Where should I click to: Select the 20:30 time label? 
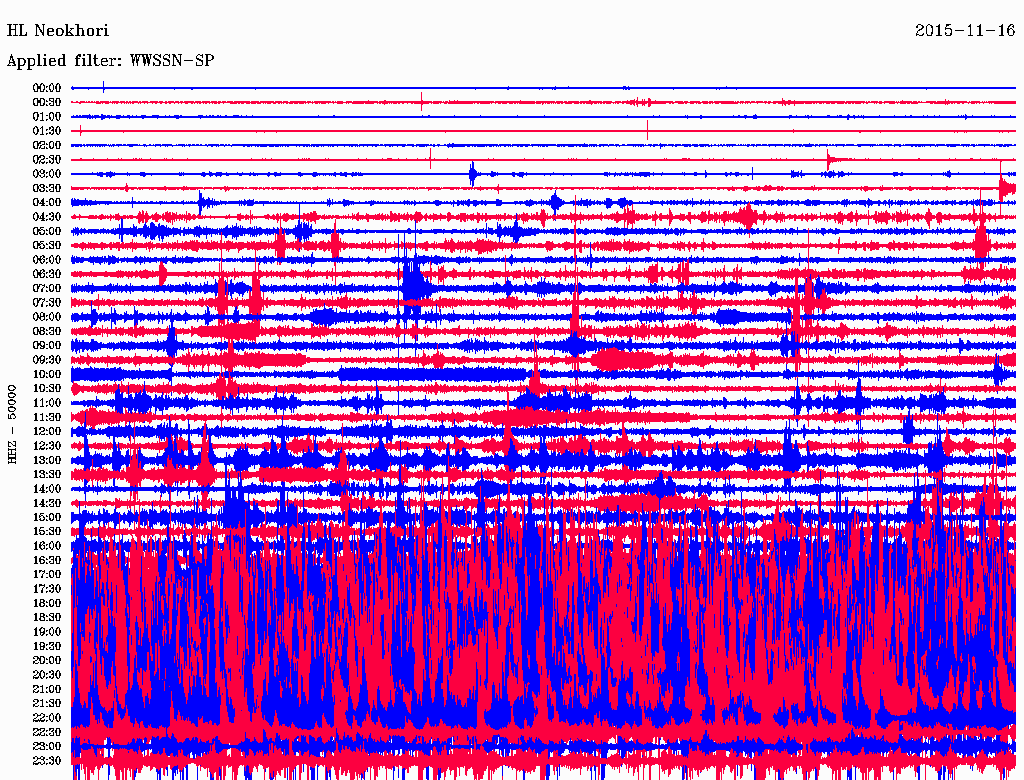pyautogui.click(x=47, y=675)
